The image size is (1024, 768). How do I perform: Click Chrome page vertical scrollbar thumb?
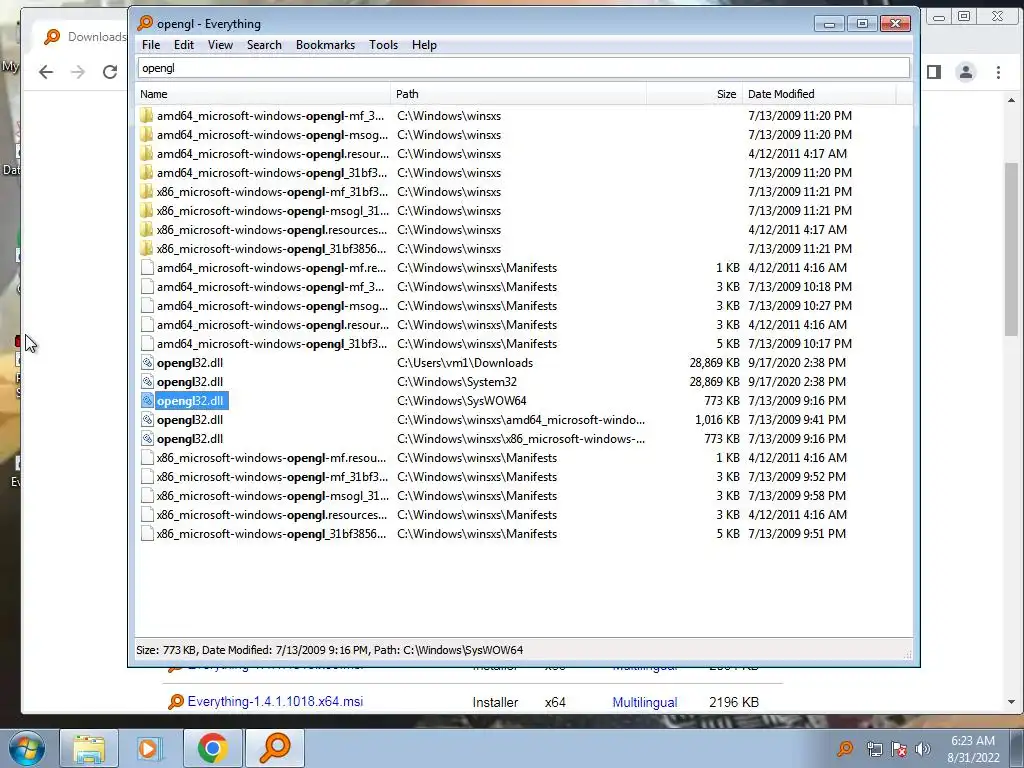tap(1012, 248)
